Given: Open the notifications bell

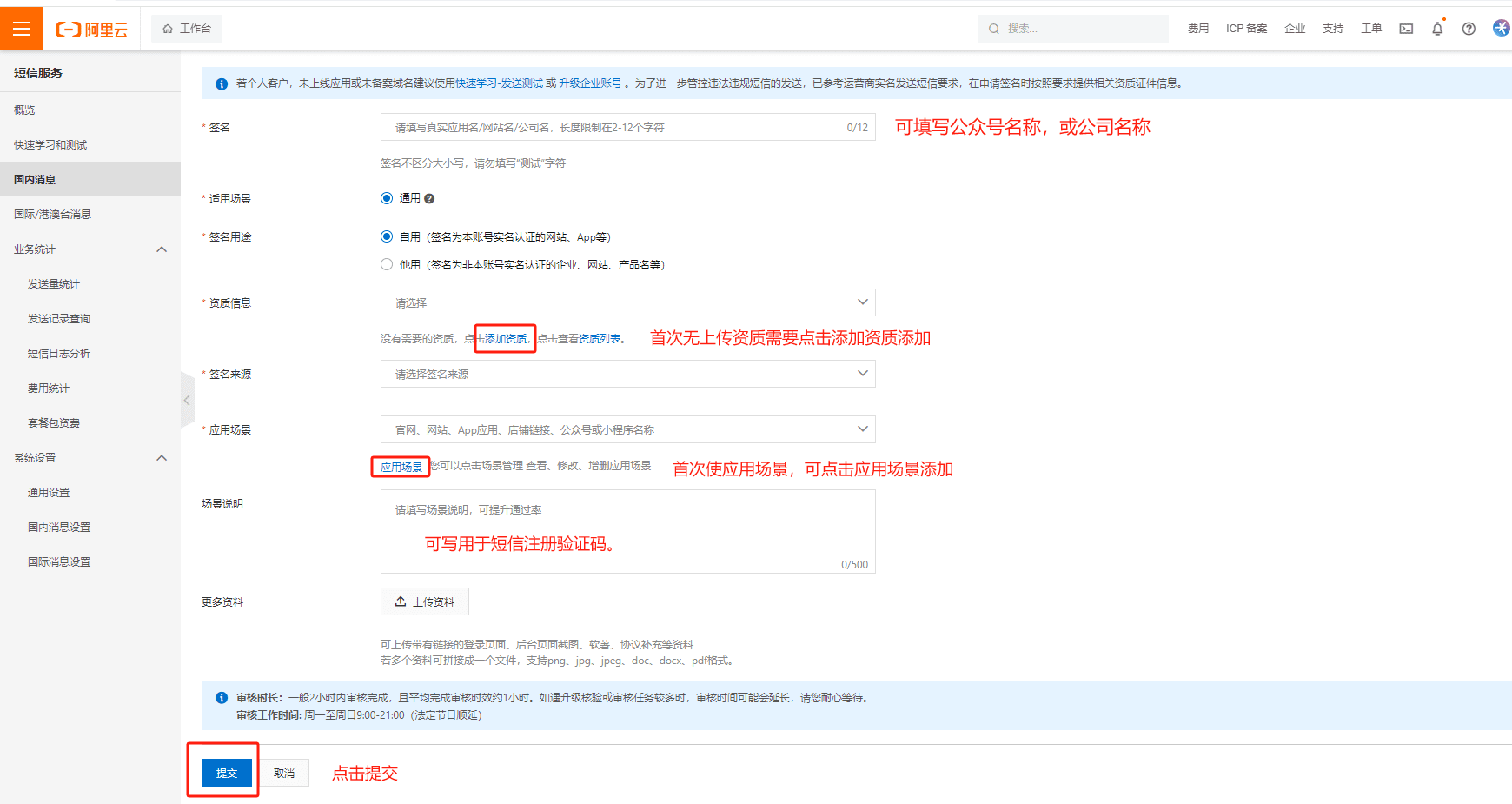Looking at the screenshot, I should (x=1437, y=29).
